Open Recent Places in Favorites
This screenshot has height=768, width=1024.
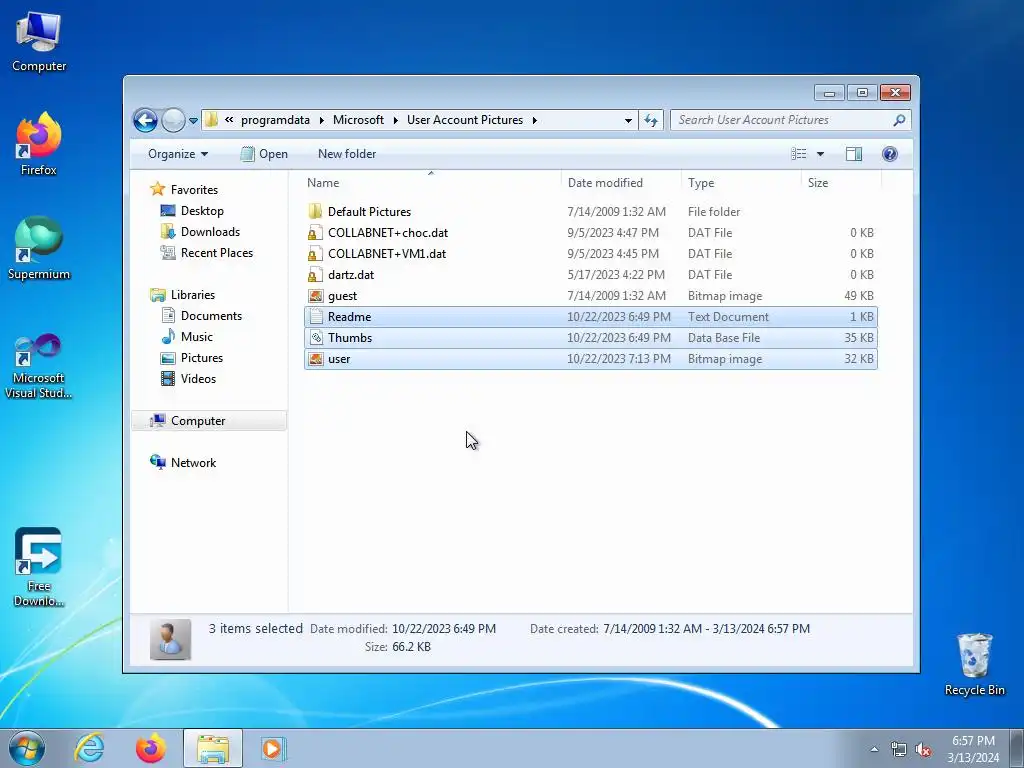tap(217, 253)
